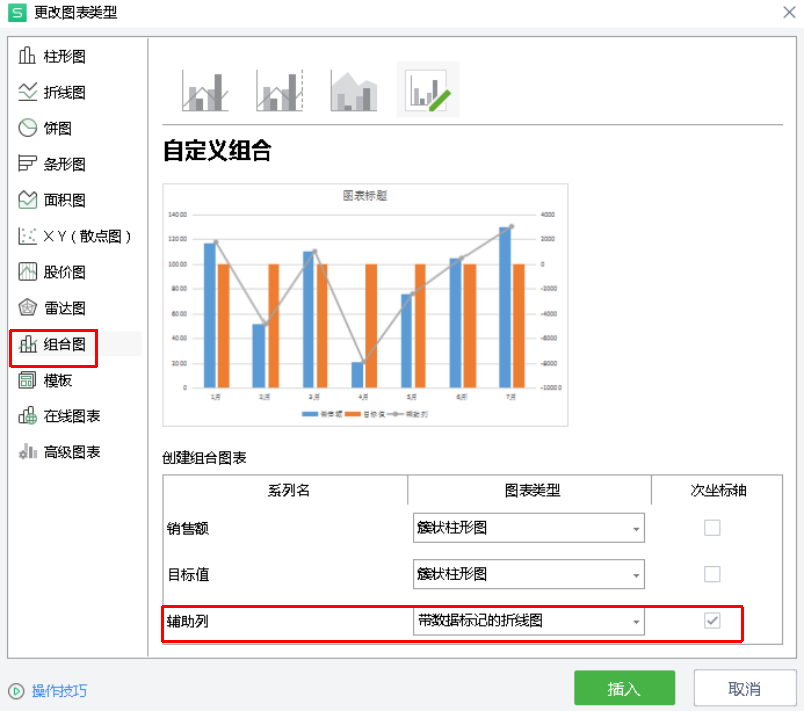804x712 pixels.
Task: Open the 折线图 category label
Action: coord(65,92)
